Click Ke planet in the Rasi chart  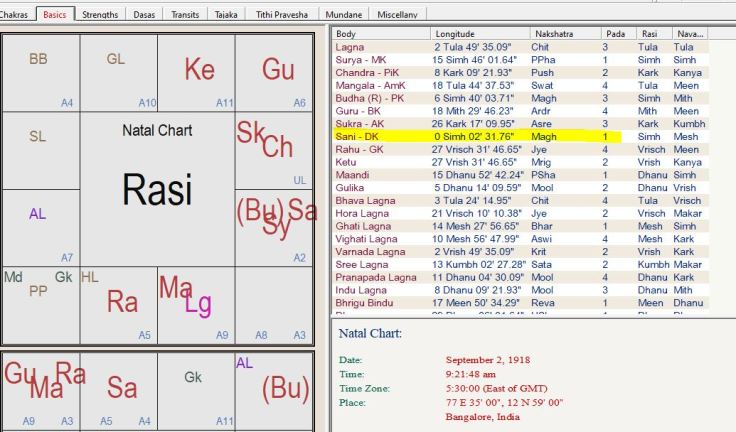pyautogui.click(x=199, y=69)
